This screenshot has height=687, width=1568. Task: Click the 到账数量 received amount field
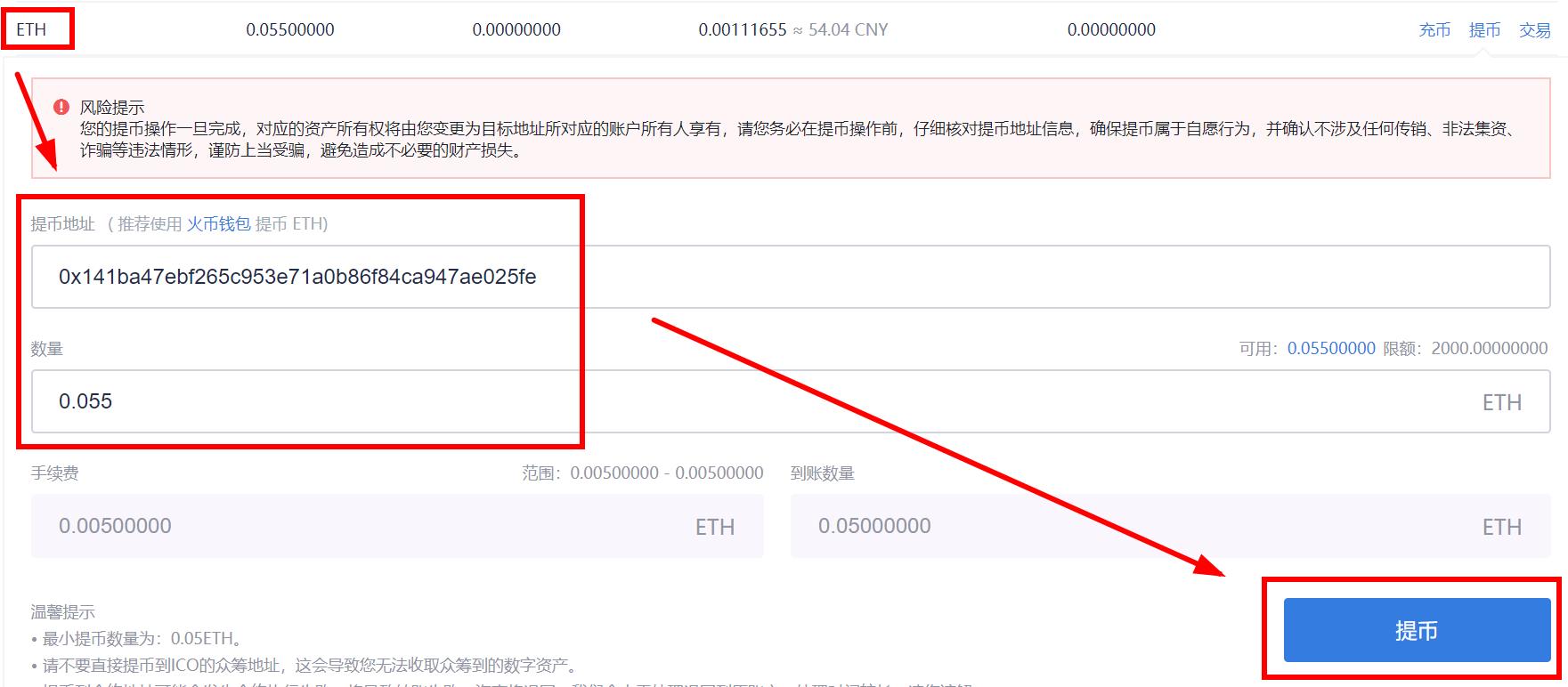pos(1171,526)
